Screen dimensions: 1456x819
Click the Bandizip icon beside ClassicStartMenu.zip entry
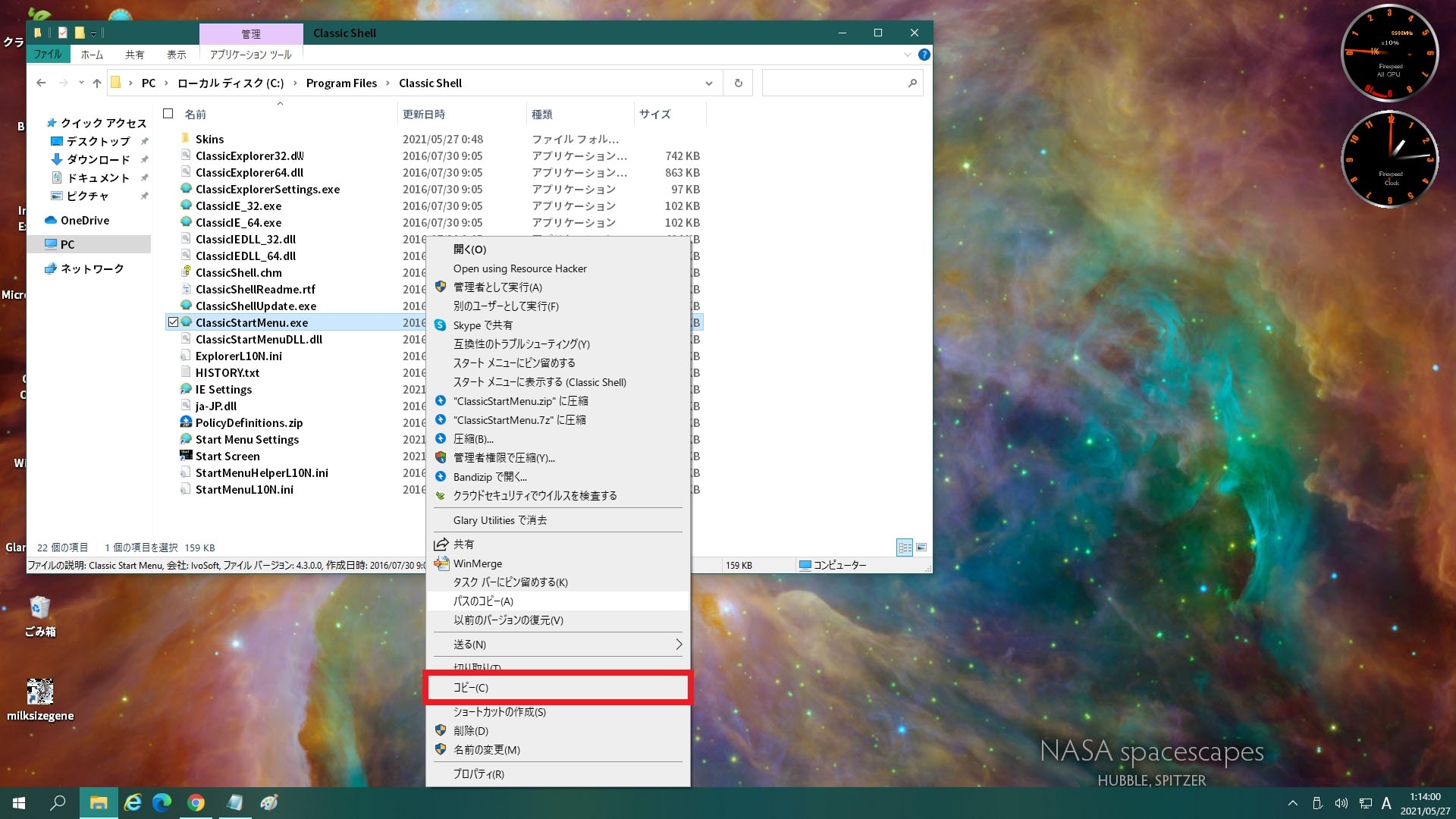pos(440,400)
